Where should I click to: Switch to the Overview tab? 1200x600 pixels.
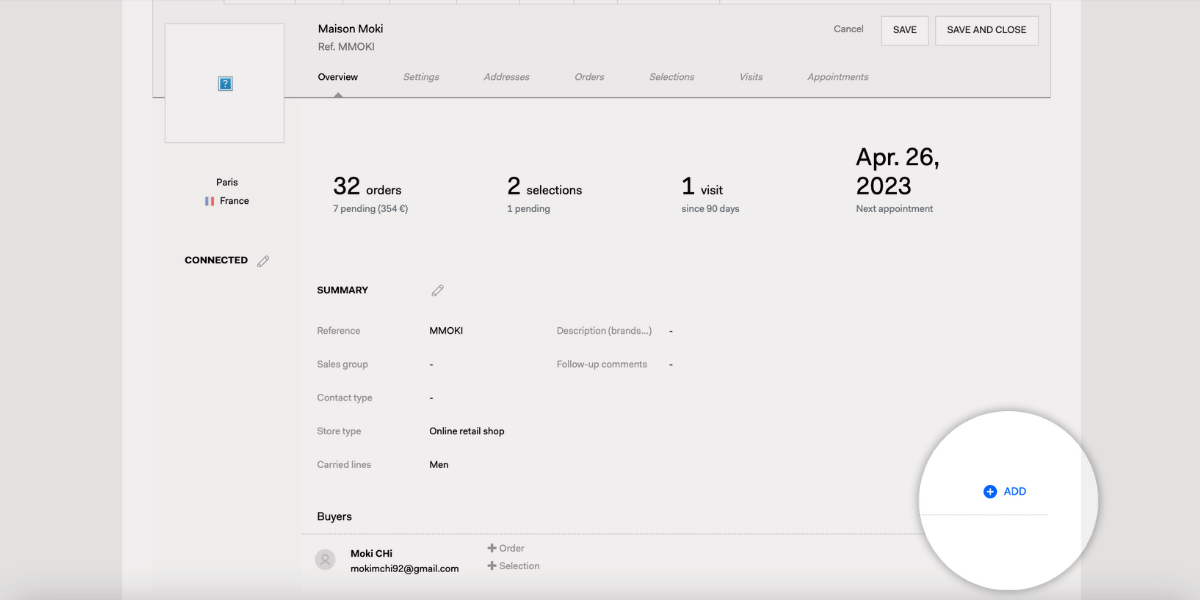pos(338,77)
